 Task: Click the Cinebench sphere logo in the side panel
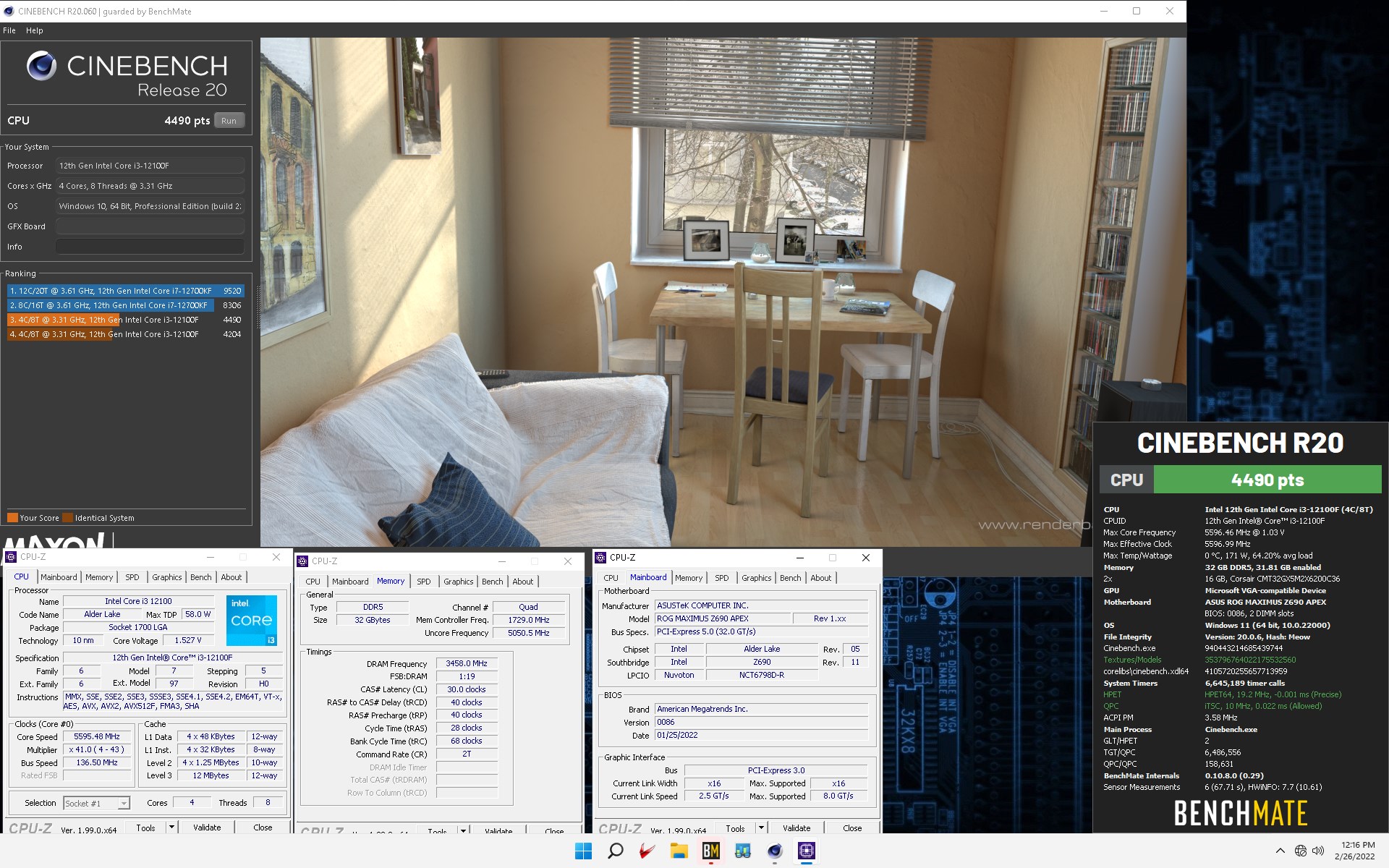click(x=41, y=66)
